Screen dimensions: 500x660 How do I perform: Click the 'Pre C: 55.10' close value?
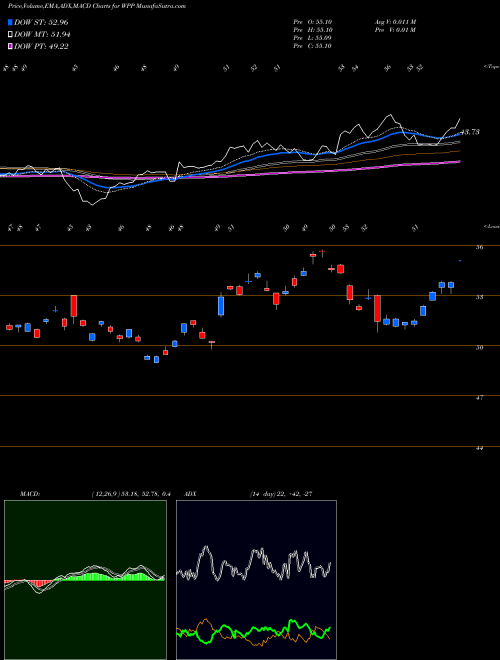pyautogui.click(x=313, y=46)
